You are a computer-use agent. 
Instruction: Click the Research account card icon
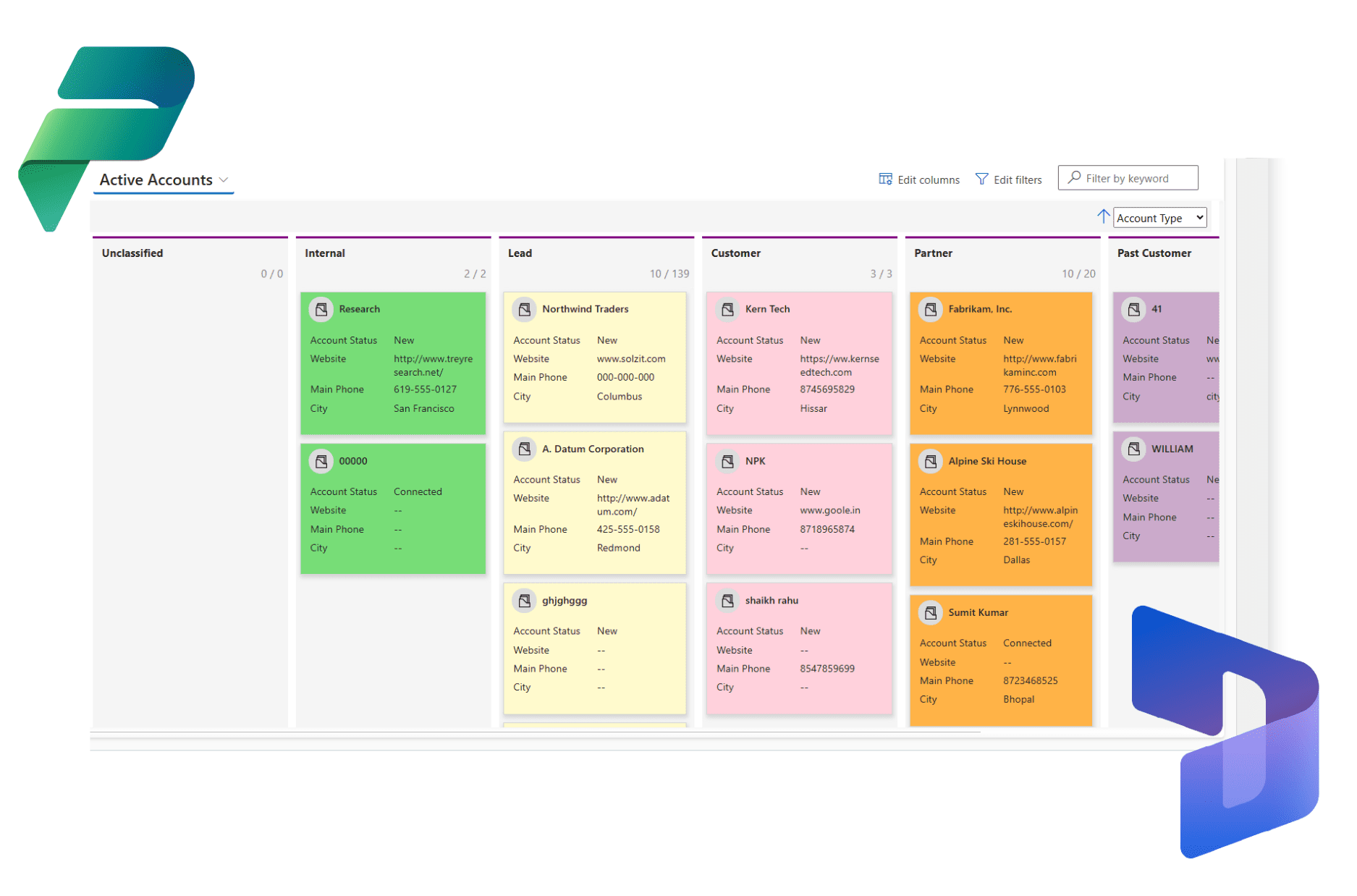[321, 309]
